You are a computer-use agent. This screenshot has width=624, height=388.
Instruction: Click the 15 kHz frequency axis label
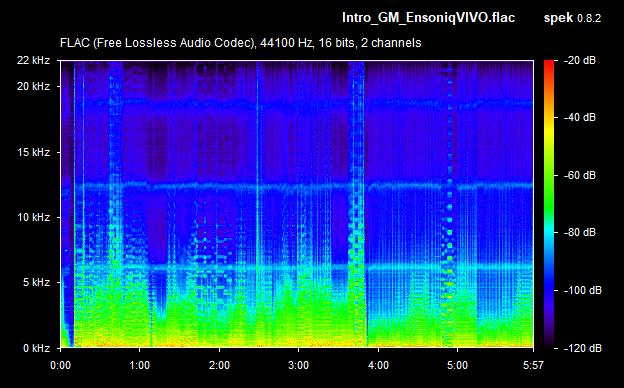(33, 152)
